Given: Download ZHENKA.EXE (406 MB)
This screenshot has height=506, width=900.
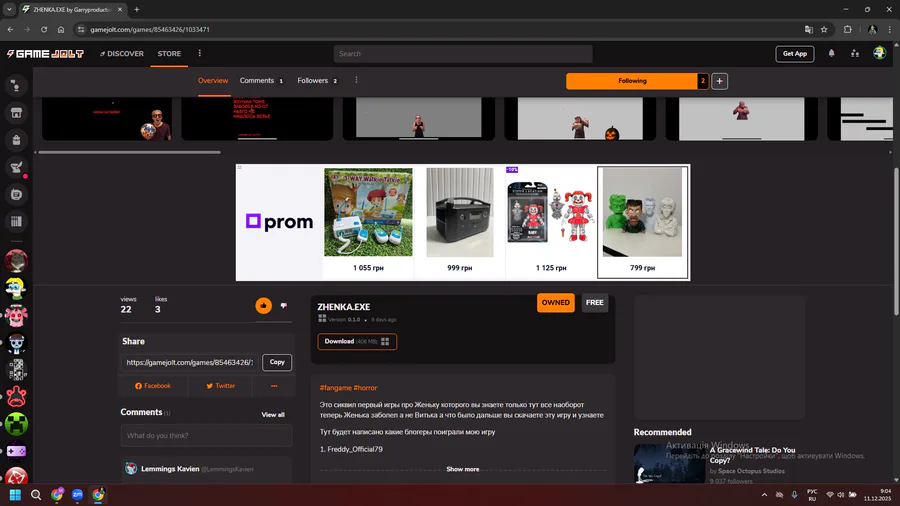Looking at the screenshot, I should pos(357,341).
